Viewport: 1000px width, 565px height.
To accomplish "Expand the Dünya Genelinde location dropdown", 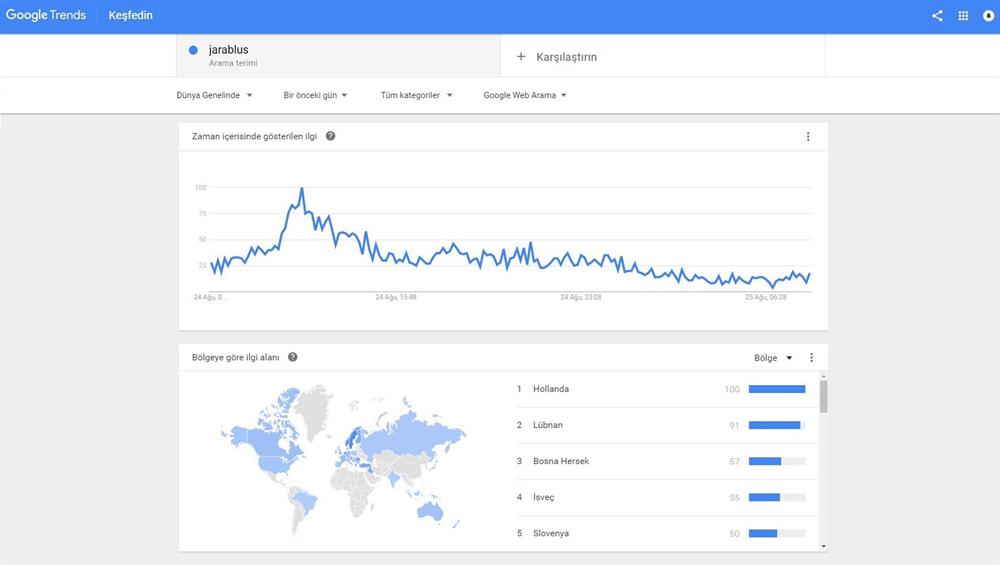I will click(x=214, y=95).
